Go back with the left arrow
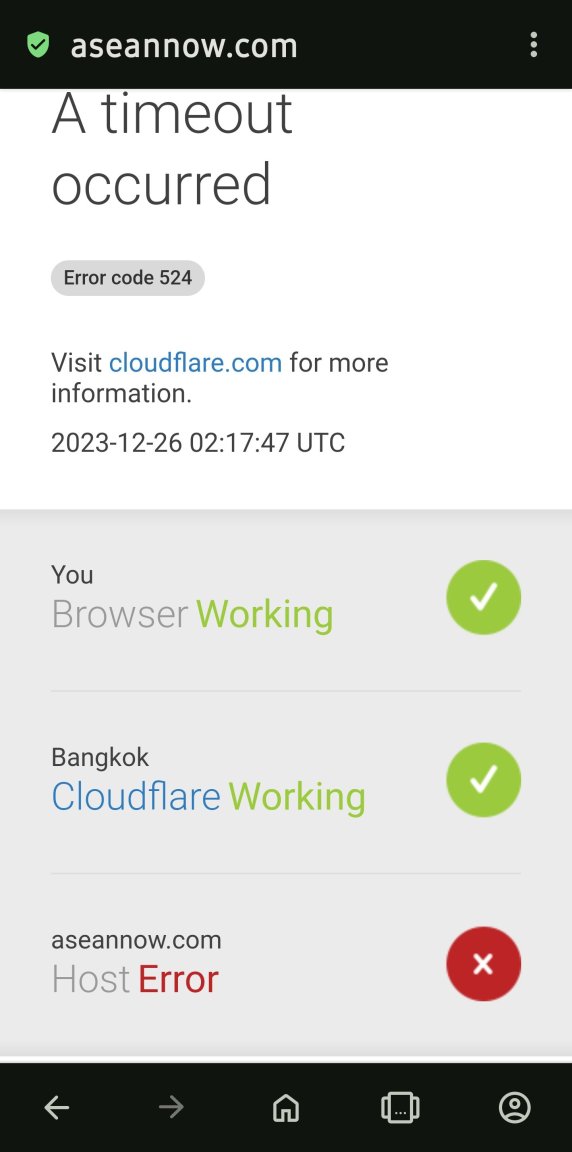 click(57, 1107)
